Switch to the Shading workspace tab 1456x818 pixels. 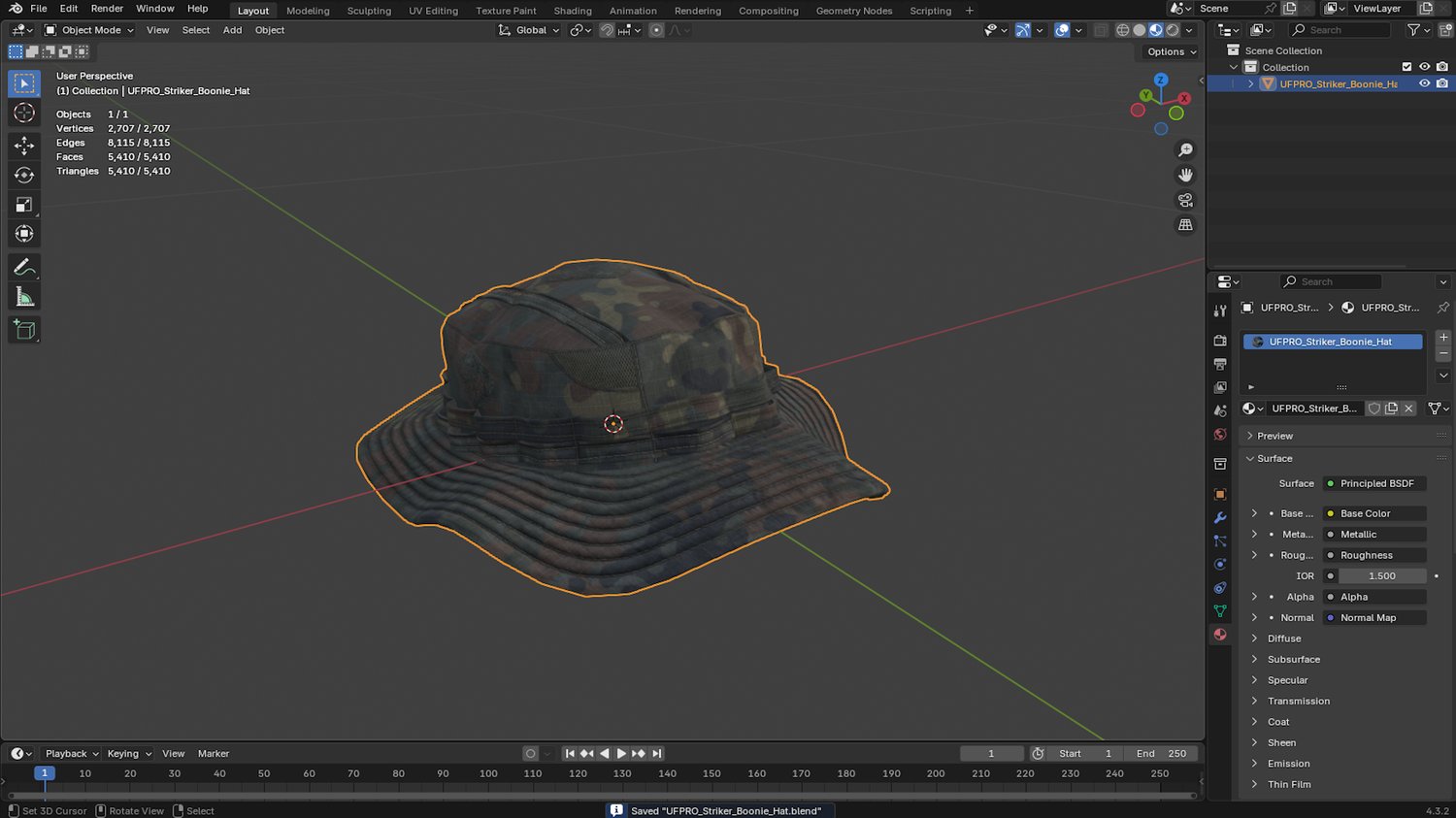coord(572,11)
